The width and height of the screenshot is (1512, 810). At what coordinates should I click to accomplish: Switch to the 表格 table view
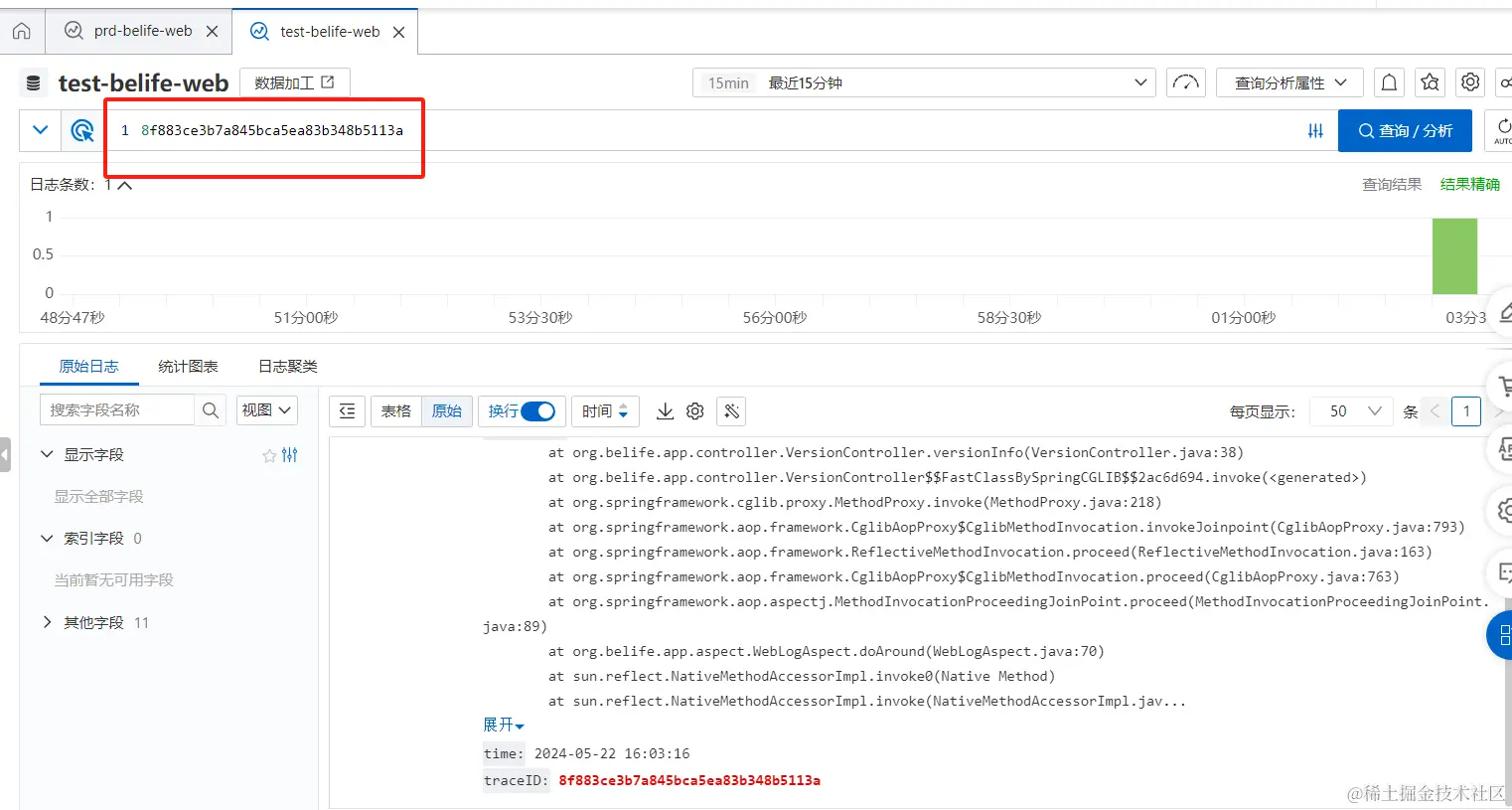(x=395, y=411)
